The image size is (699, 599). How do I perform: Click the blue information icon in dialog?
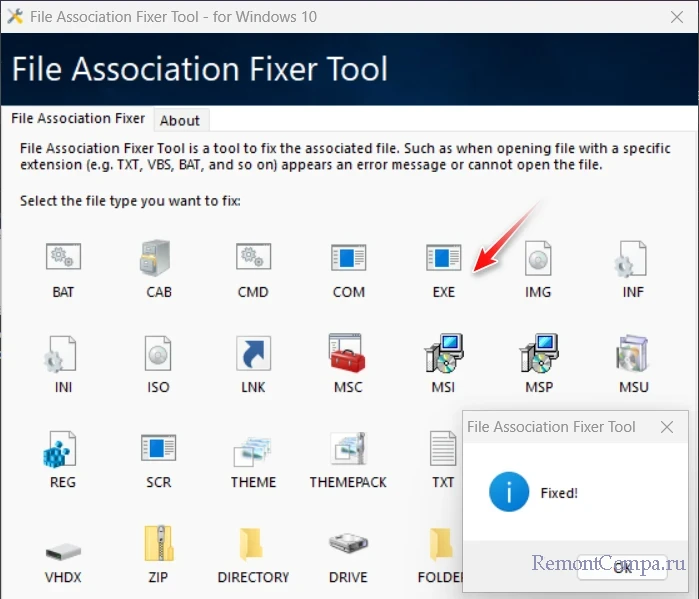click(509, 492)
